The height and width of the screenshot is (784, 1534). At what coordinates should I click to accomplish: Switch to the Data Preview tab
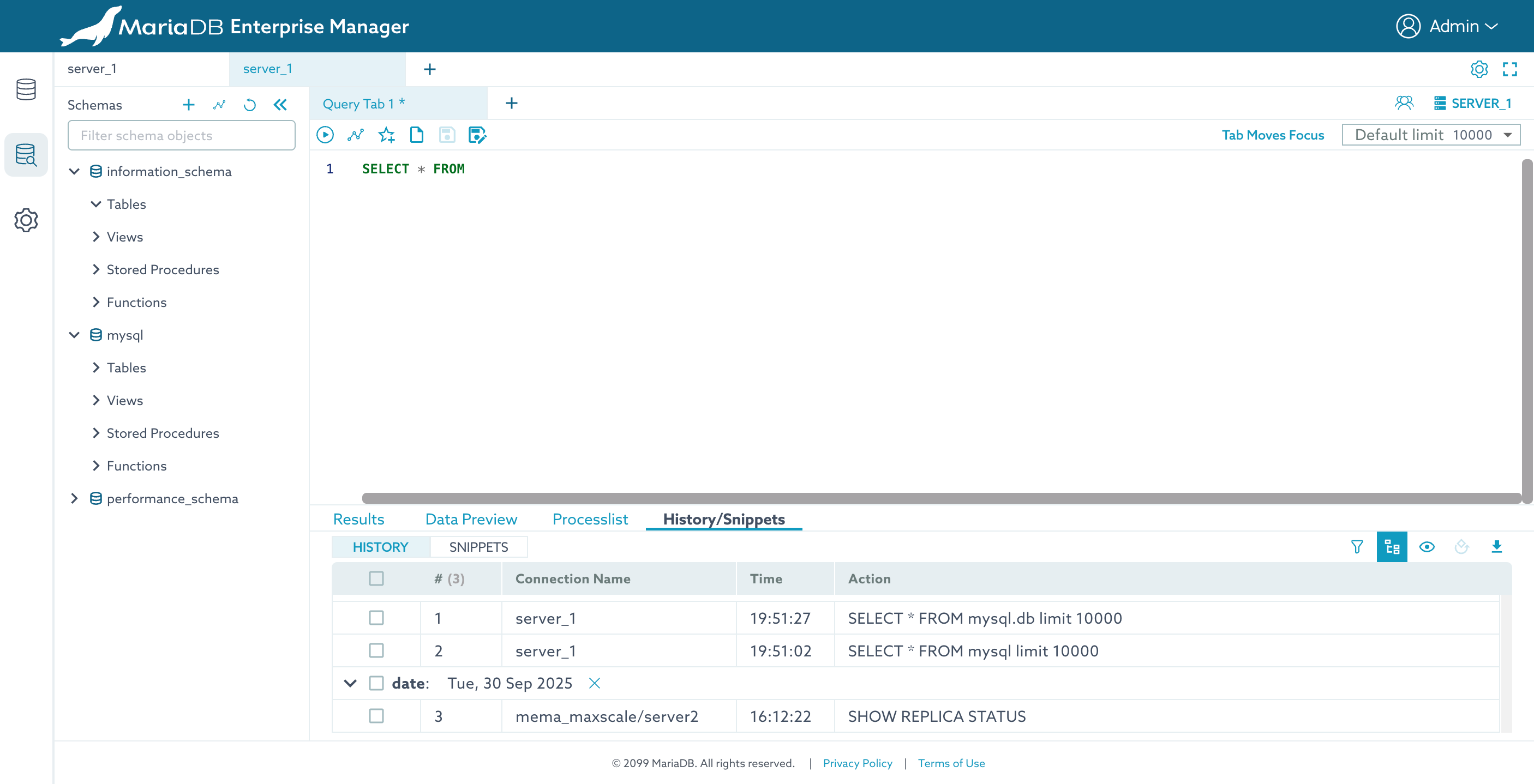[471, 519]
